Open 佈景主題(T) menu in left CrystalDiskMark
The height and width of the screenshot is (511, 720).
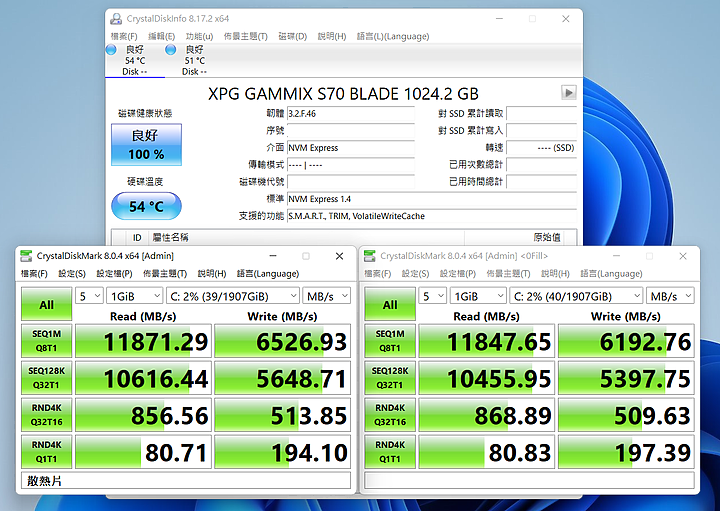point(165,274)
